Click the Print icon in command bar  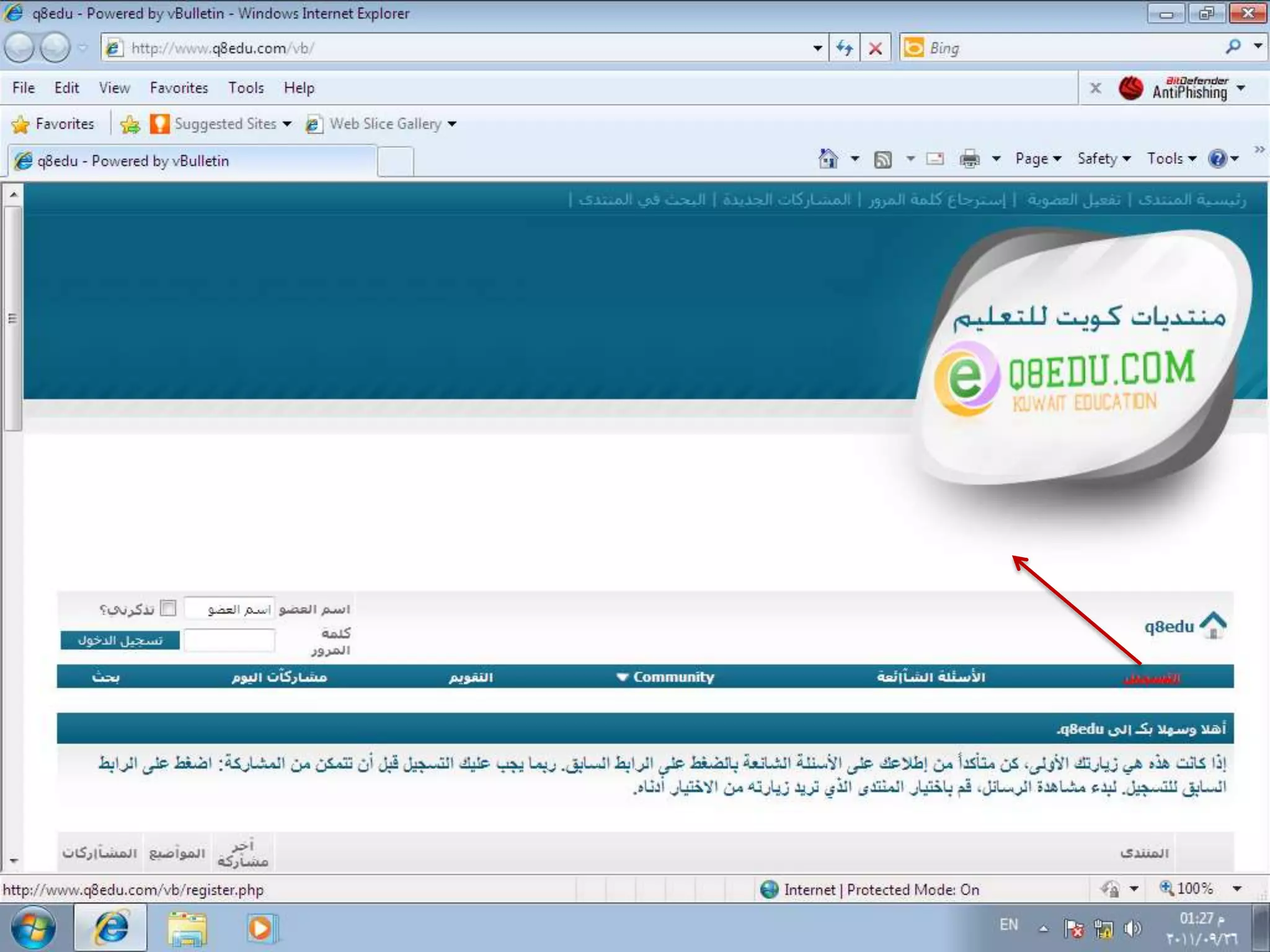point(969,160)
